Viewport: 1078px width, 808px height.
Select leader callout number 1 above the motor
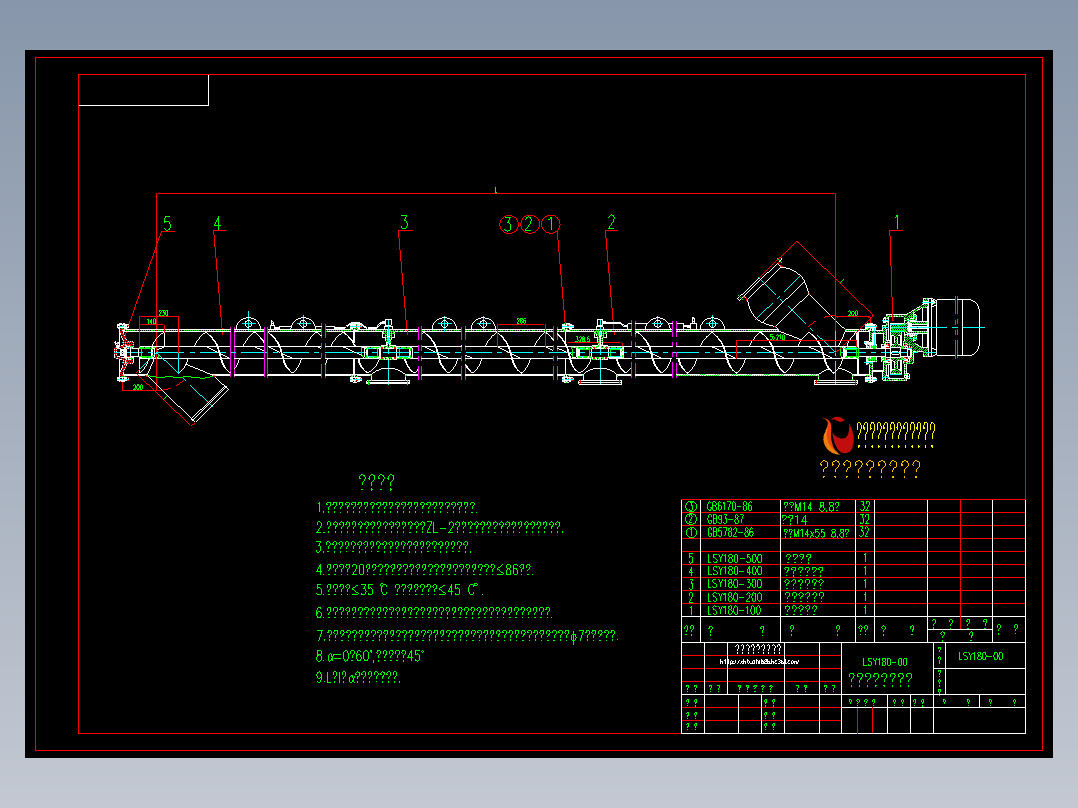click(x=896, y=222)
